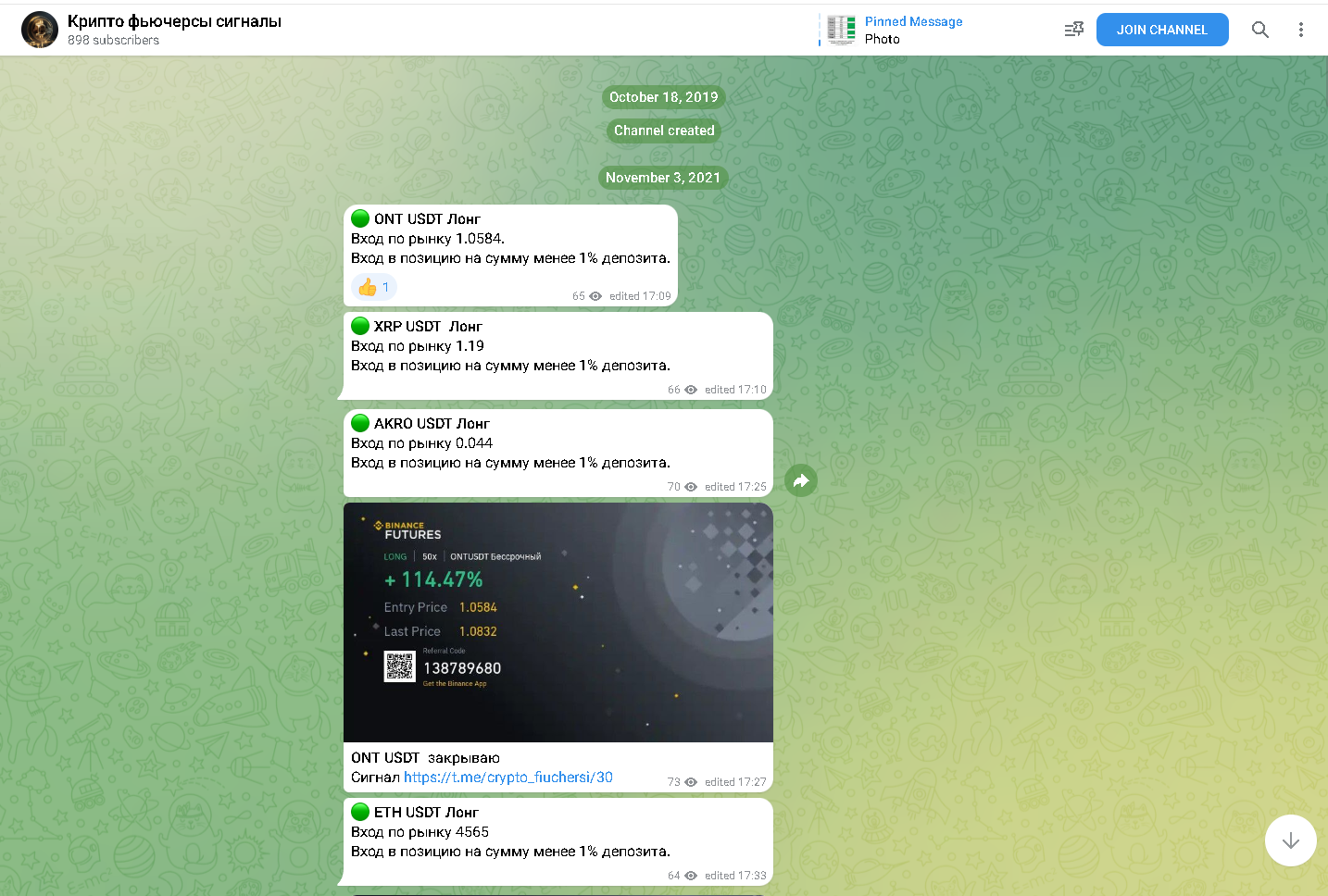
Task: Click the views eye icon showing 66
Action: [691, 390]
